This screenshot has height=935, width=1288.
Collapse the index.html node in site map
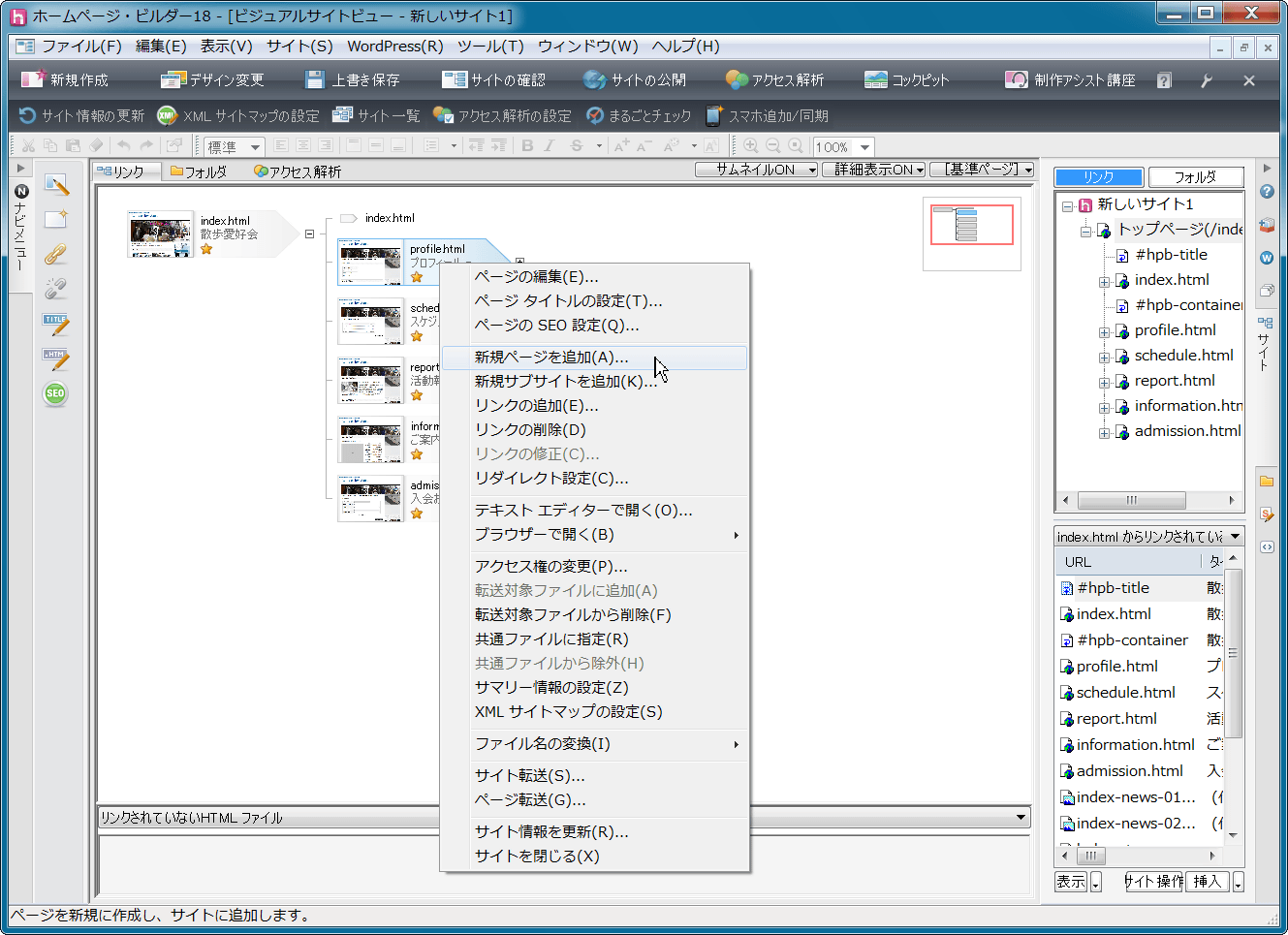point(309,234)
